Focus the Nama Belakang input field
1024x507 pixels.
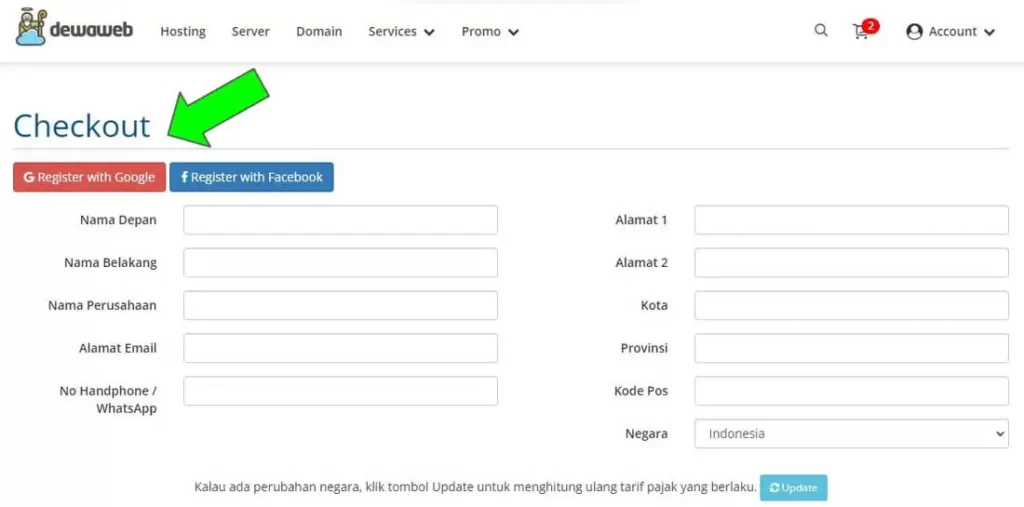click(340, 263)
